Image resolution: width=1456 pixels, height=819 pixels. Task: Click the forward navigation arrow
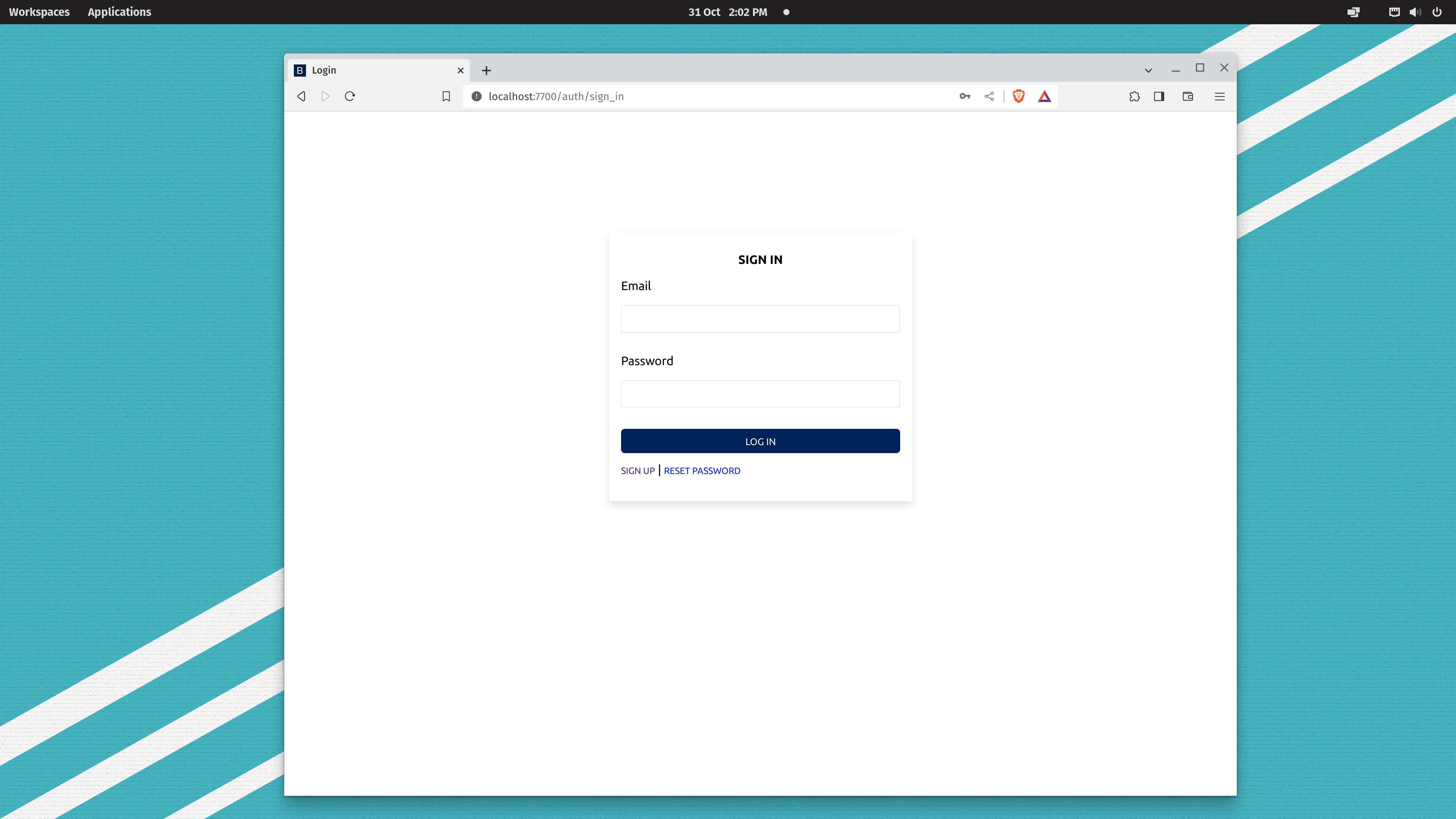tap(326, 97)
